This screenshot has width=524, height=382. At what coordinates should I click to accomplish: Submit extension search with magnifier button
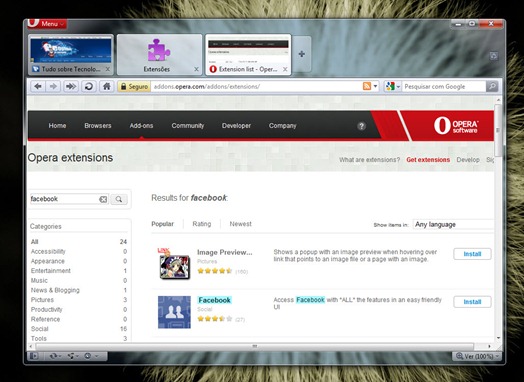[x=119, y=199]
